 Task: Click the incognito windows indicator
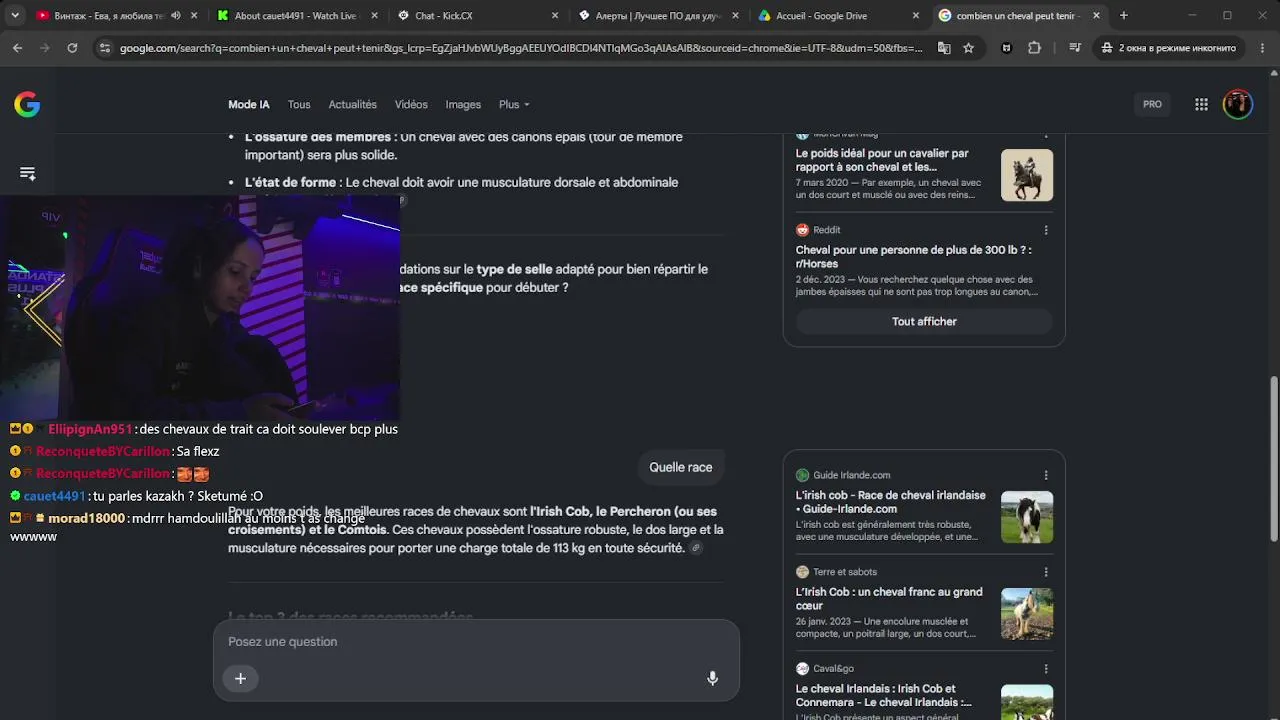[1169, 48]
